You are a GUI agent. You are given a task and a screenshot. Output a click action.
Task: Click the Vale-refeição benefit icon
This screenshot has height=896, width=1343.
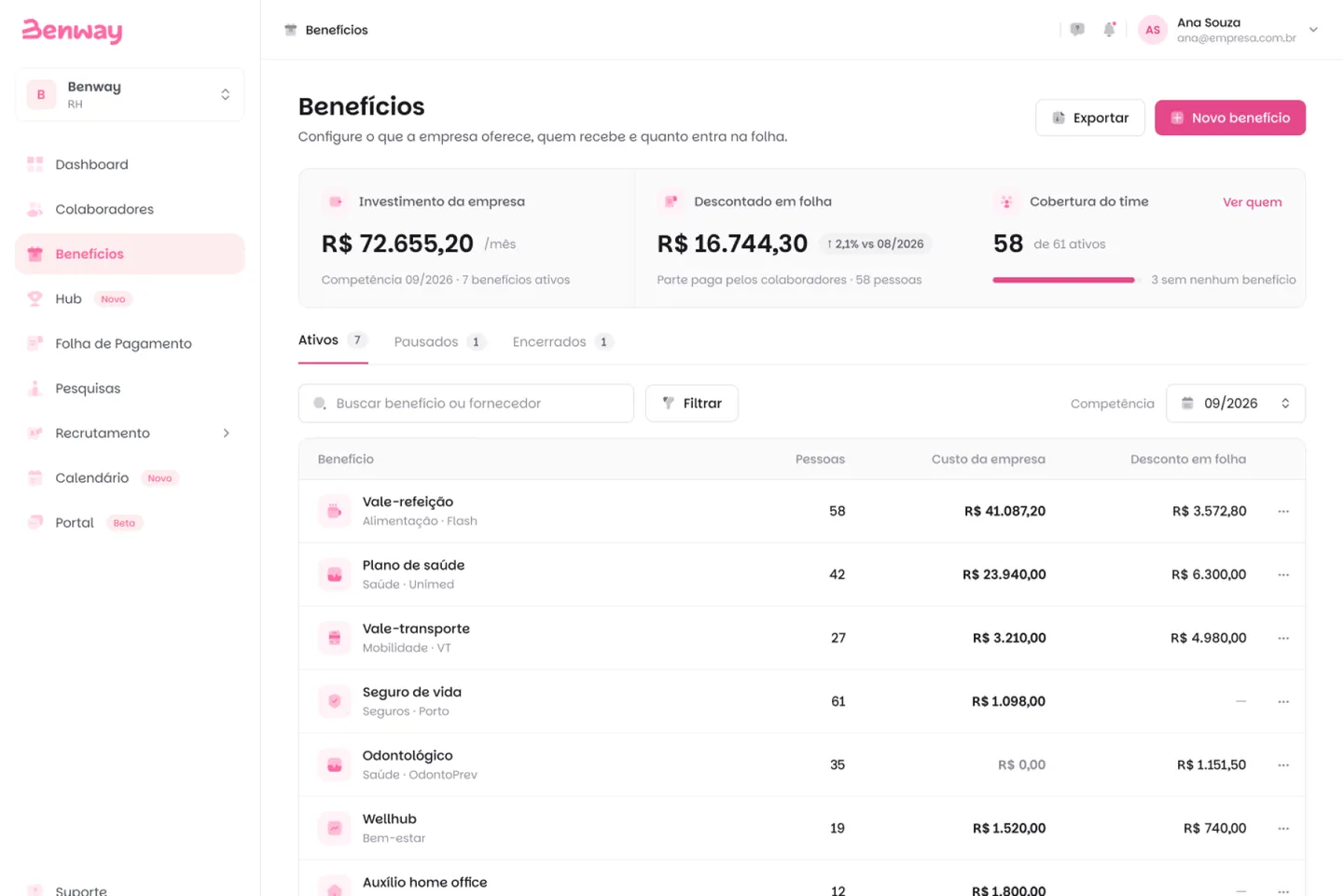[x=335, y=511]
